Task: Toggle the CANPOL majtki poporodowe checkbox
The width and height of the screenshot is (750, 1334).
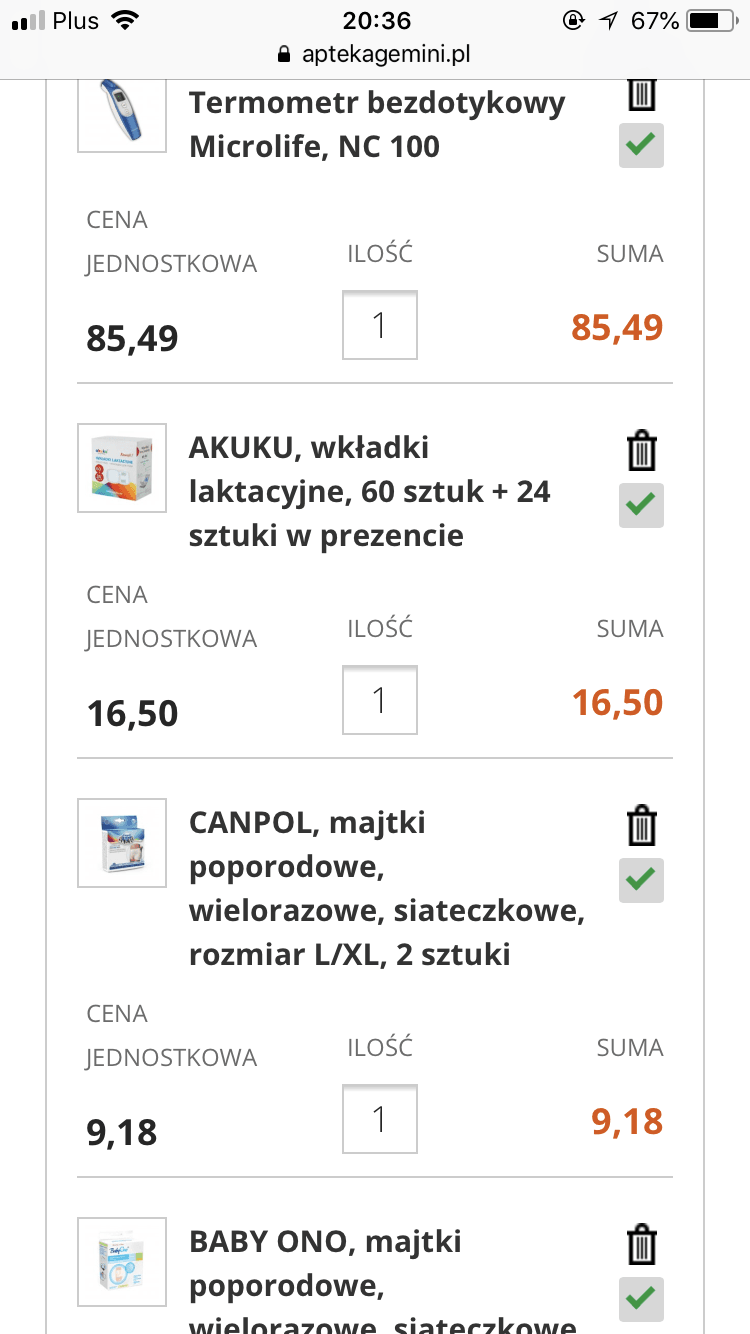Action: (641, 880)
